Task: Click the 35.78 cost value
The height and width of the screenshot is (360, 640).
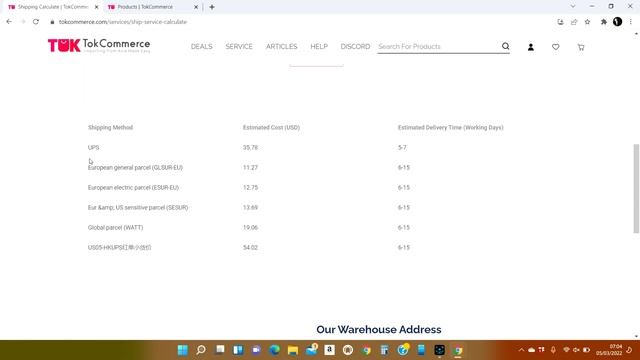Action: point(250,147)
